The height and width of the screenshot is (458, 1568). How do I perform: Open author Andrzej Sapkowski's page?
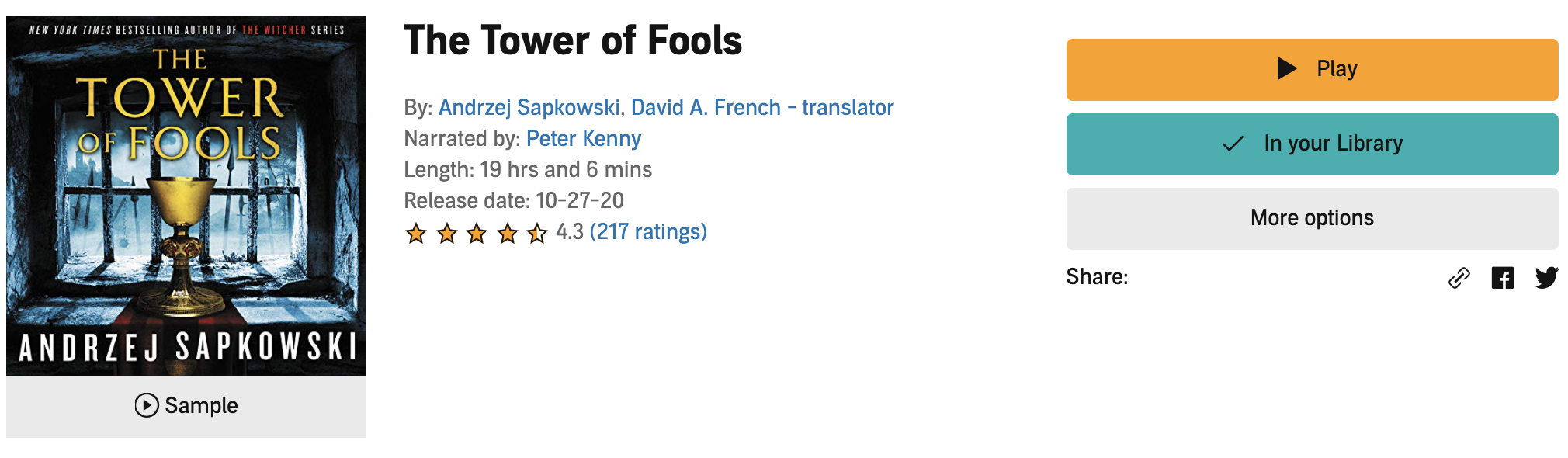point(529,107)
